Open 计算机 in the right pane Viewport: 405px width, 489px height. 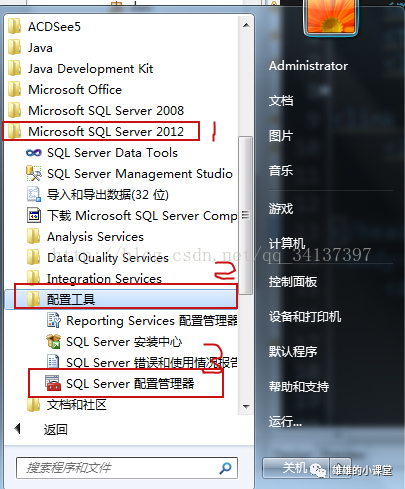coord(287,243)
